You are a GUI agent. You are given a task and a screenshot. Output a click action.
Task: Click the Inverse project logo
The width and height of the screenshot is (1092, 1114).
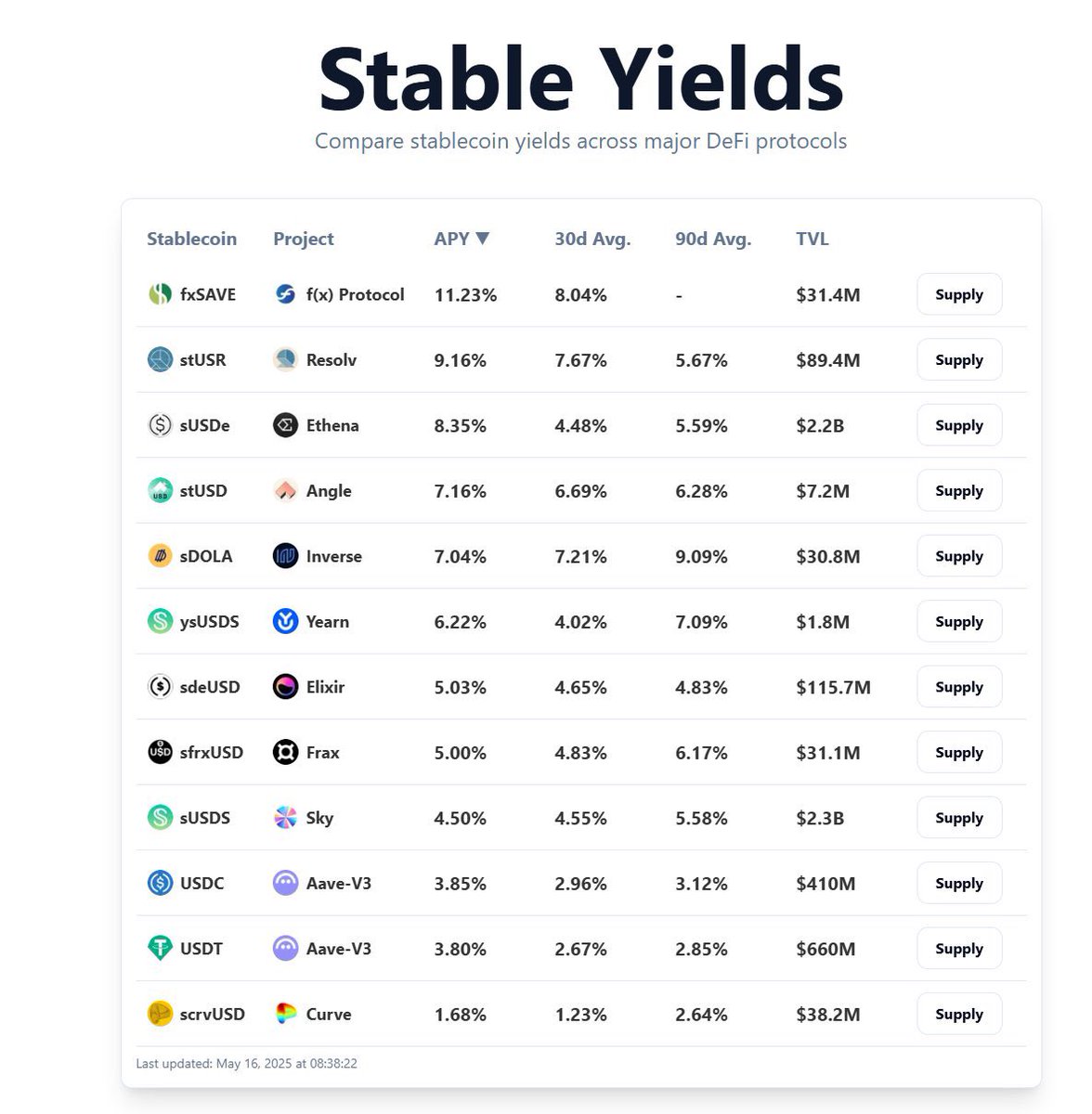[x=285, y=556]
